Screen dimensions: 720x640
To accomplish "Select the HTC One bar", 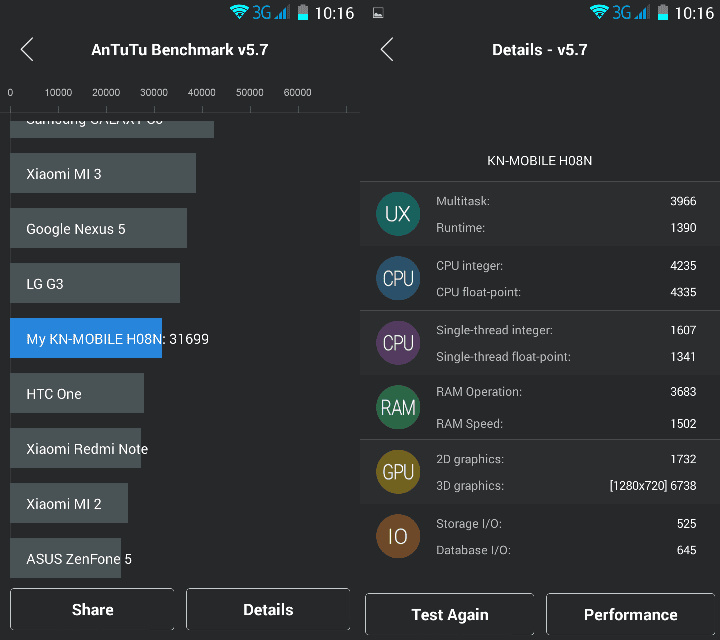I will coord(77,393).
